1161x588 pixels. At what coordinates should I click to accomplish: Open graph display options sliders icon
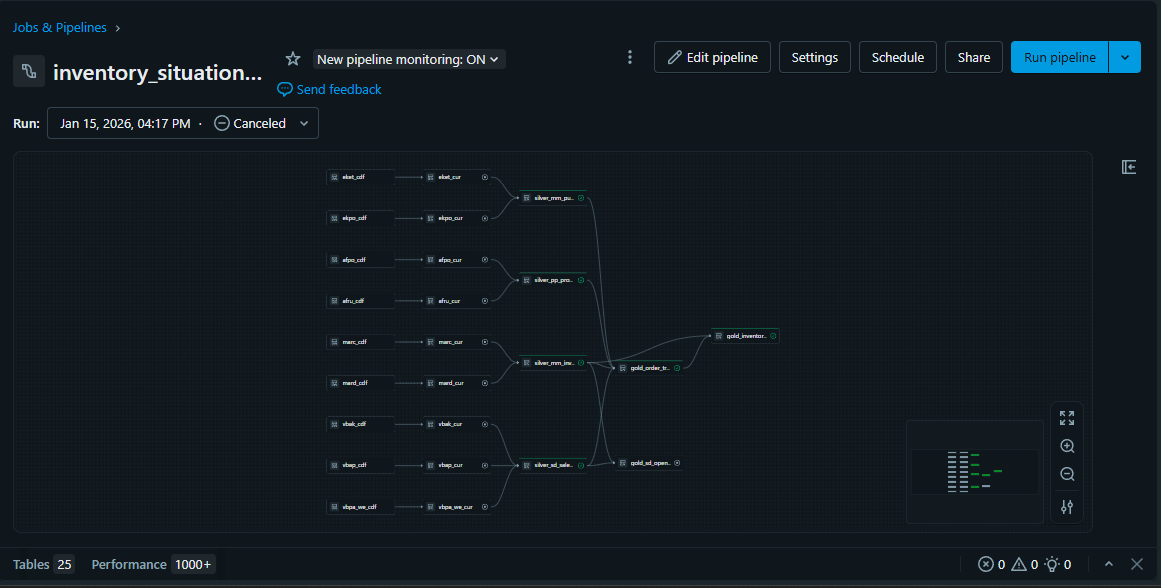(x=1067, y=507)
